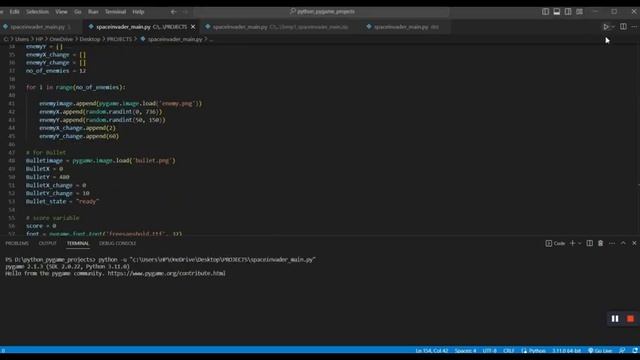
Task: Open the Terminal menu
Action: point(115,12)
